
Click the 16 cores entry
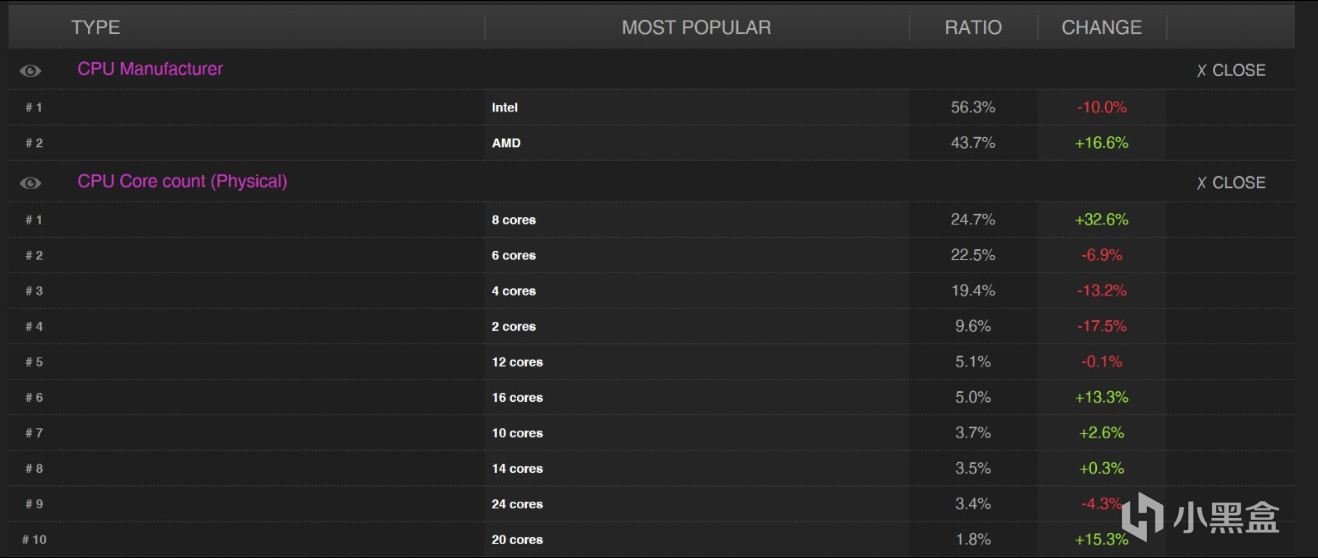click(x=517, y=398)
